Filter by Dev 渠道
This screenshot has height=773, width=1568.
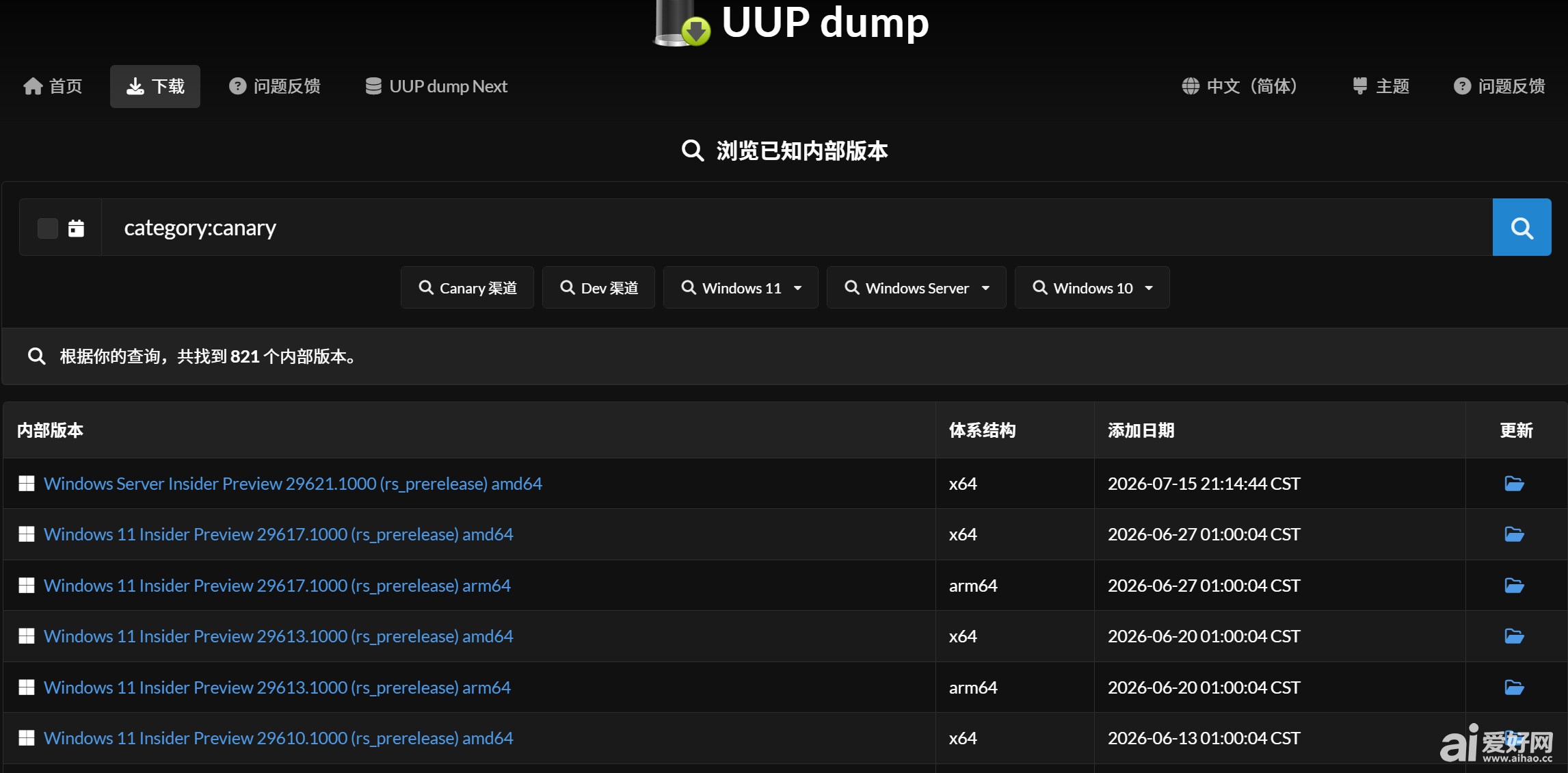pyautogui.click(x=598, y=287)
